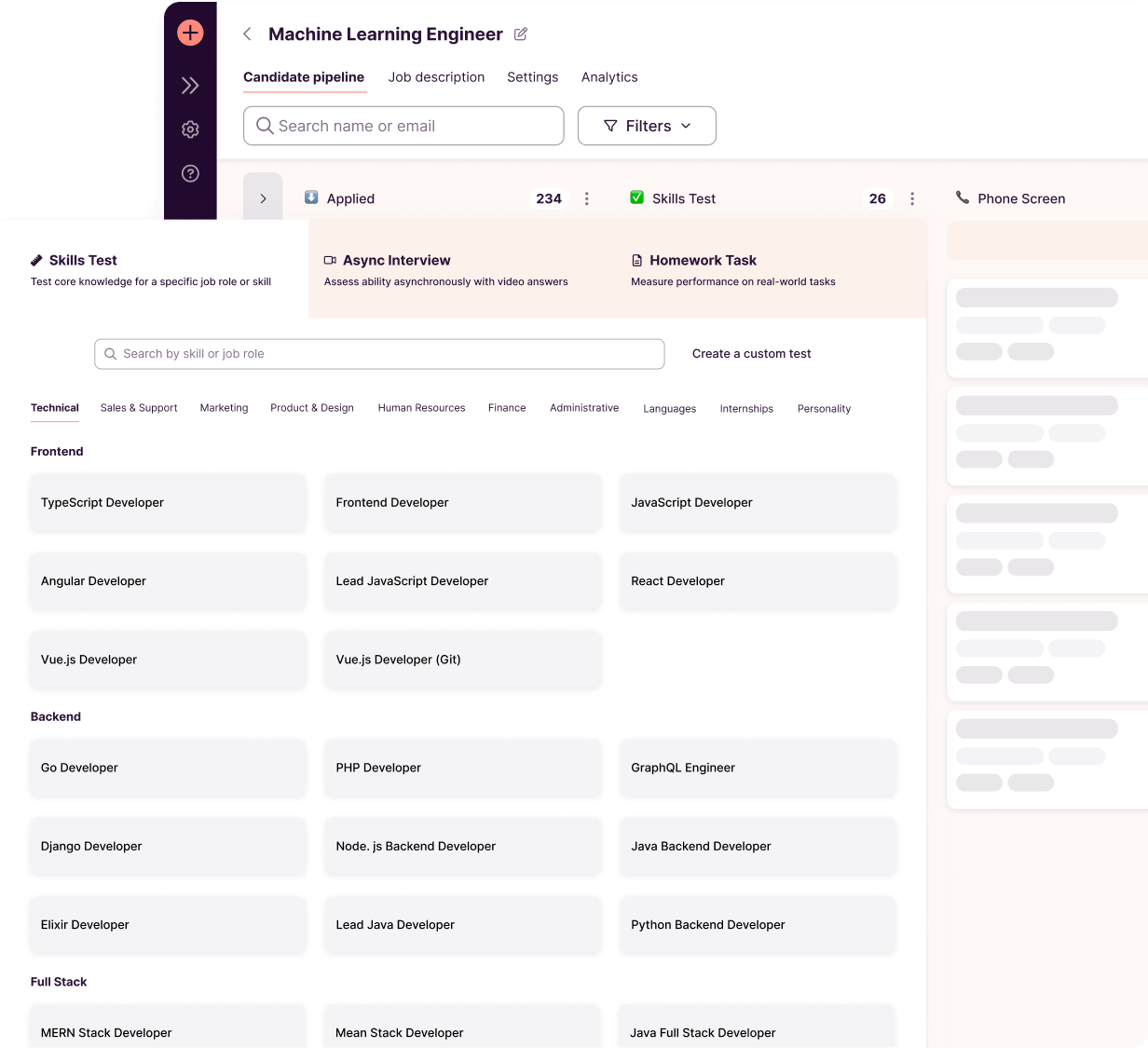Expand collapsed column with chevron button
1148x1048 pixels.
click(x=263, y=197)
